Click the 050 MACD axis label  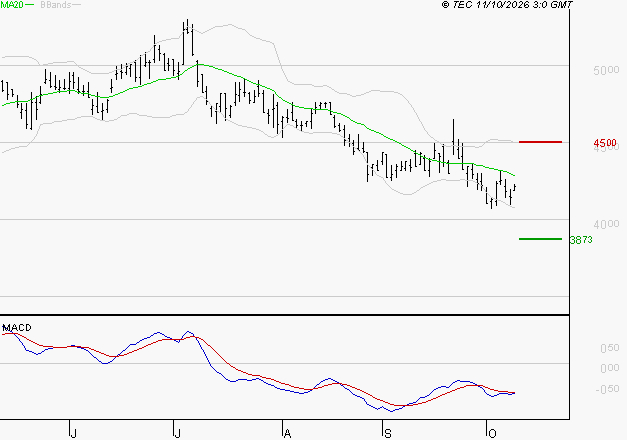[610, 348]
